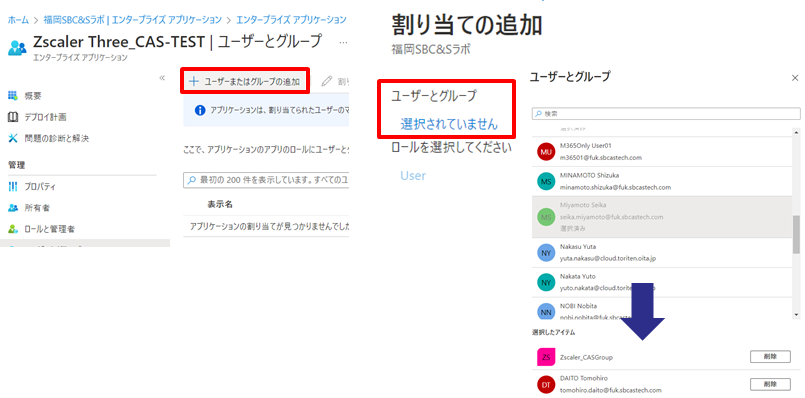
Task: Open 問題の診断と解決 in the sidebar
Action: coord(57,138)
